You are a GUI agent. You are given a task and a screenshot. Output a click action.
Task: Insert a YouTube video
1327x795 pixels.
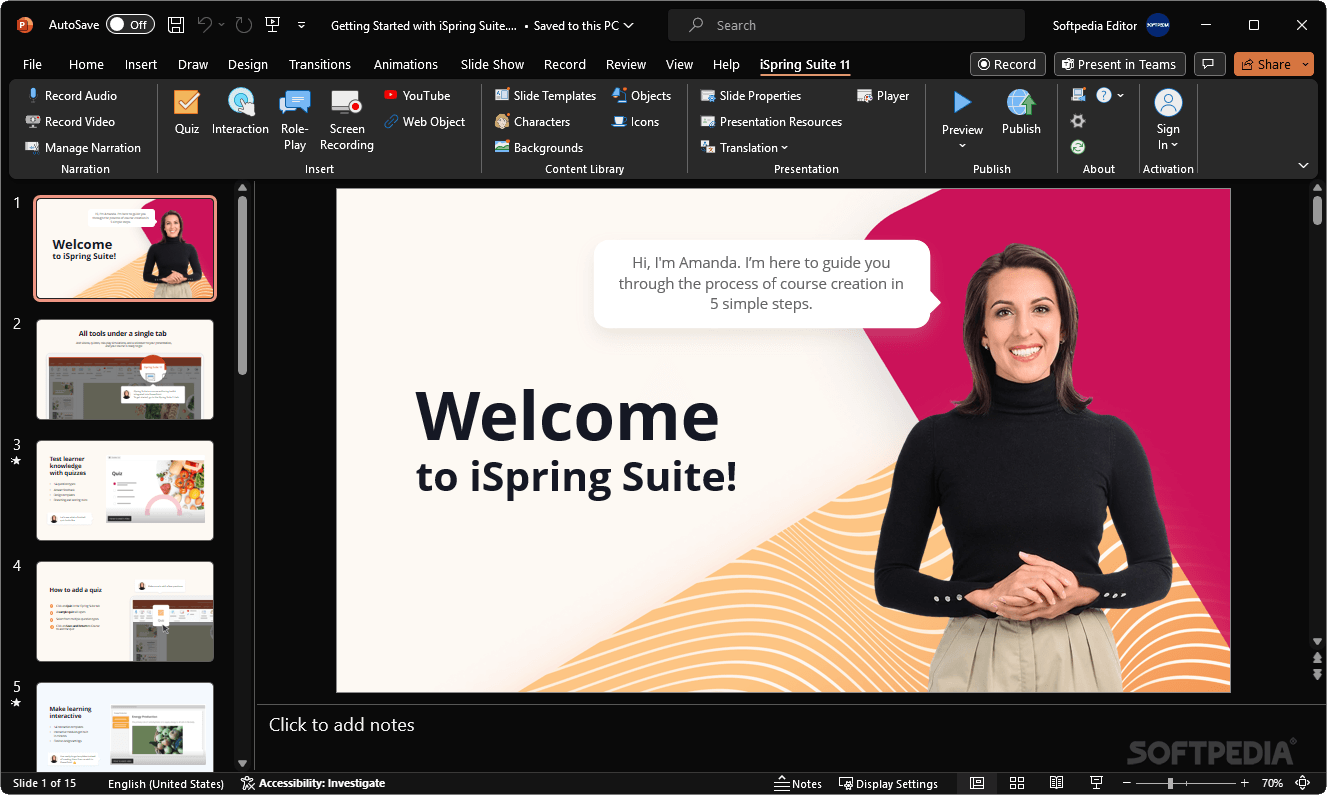tap(417, 95)
